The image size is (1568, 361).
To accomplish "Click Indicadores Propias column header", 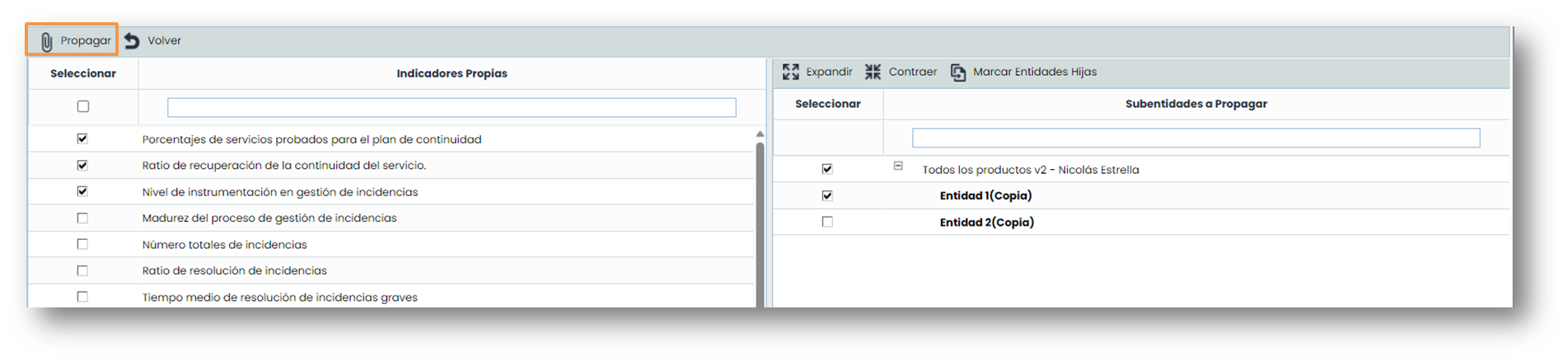I will point(452,73).
